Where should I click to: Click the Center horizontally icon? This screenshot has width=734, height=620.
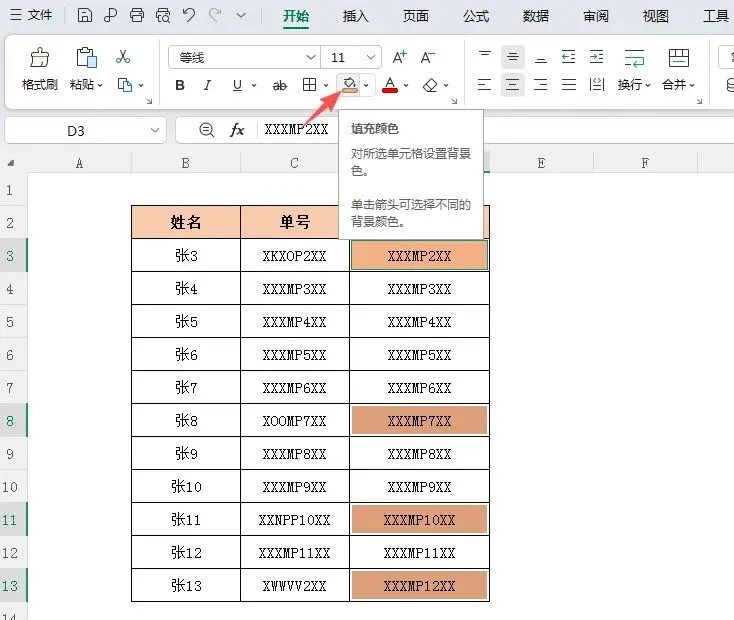(x=513, y=85)
